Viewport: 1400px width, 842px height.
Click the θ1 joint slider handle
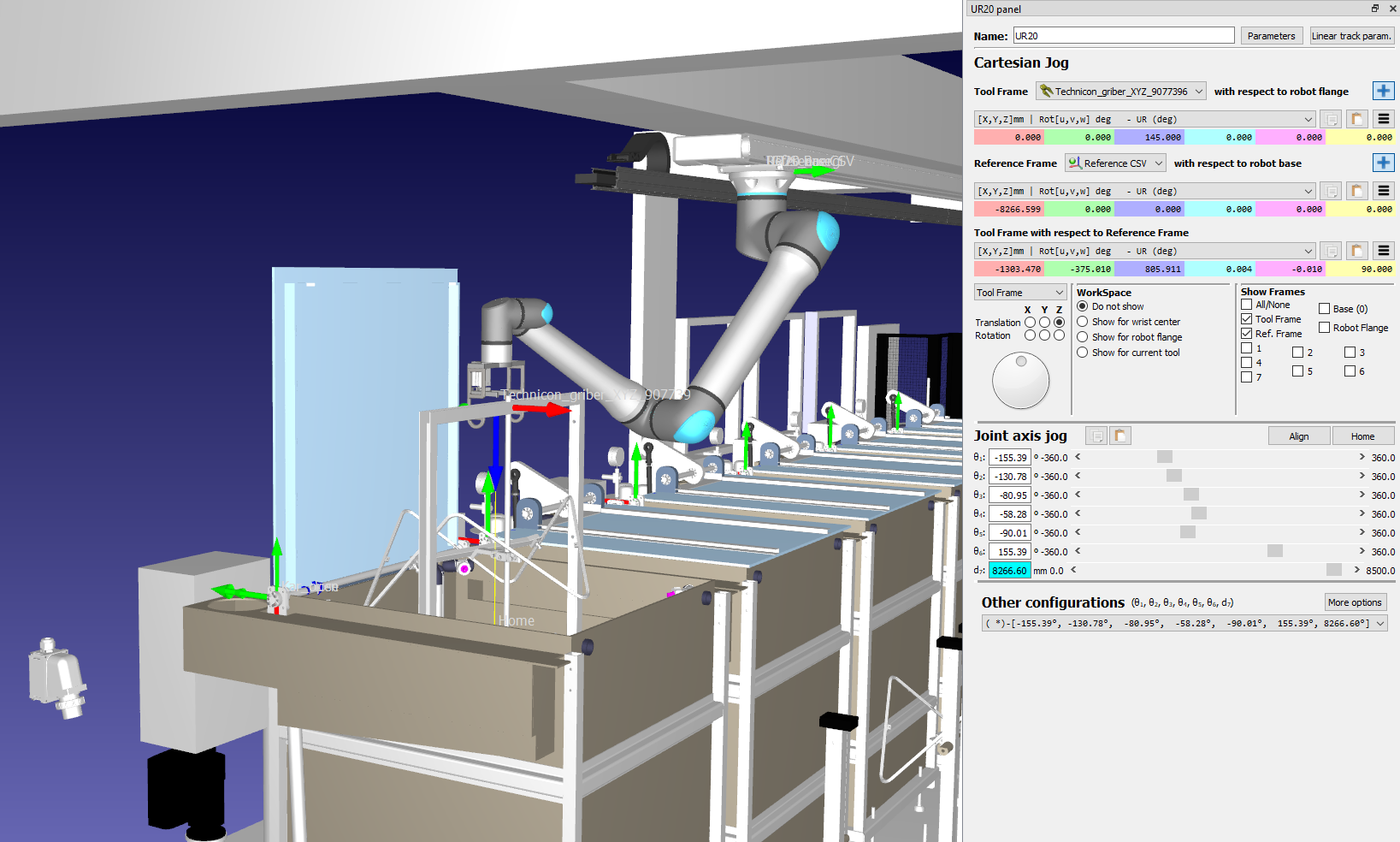1164,458
